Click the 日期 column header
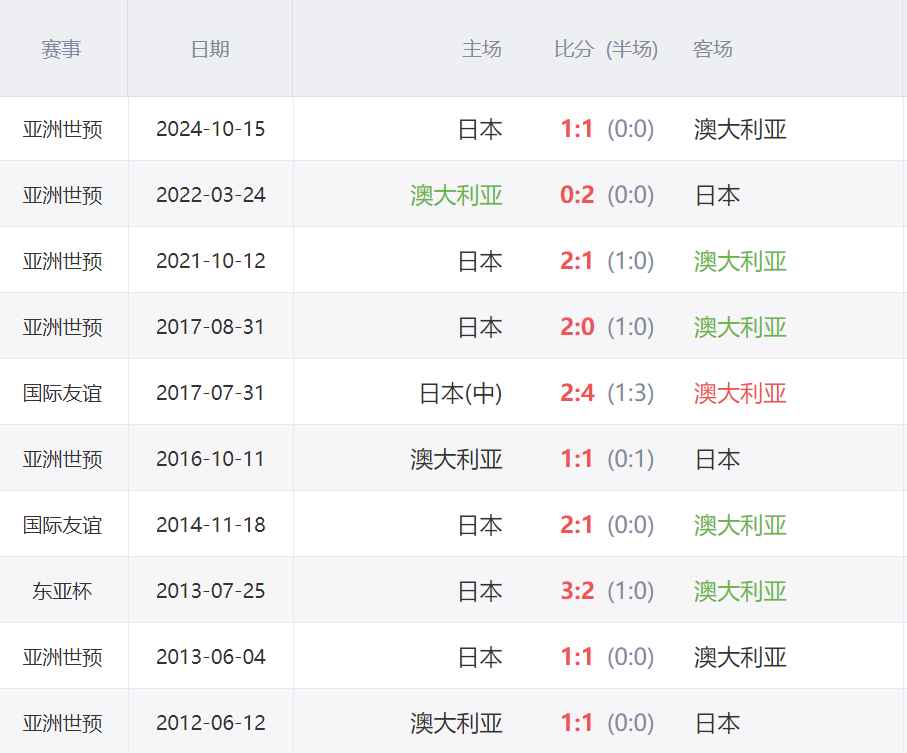This screenshot has height=753, width=907. [210, 49]
